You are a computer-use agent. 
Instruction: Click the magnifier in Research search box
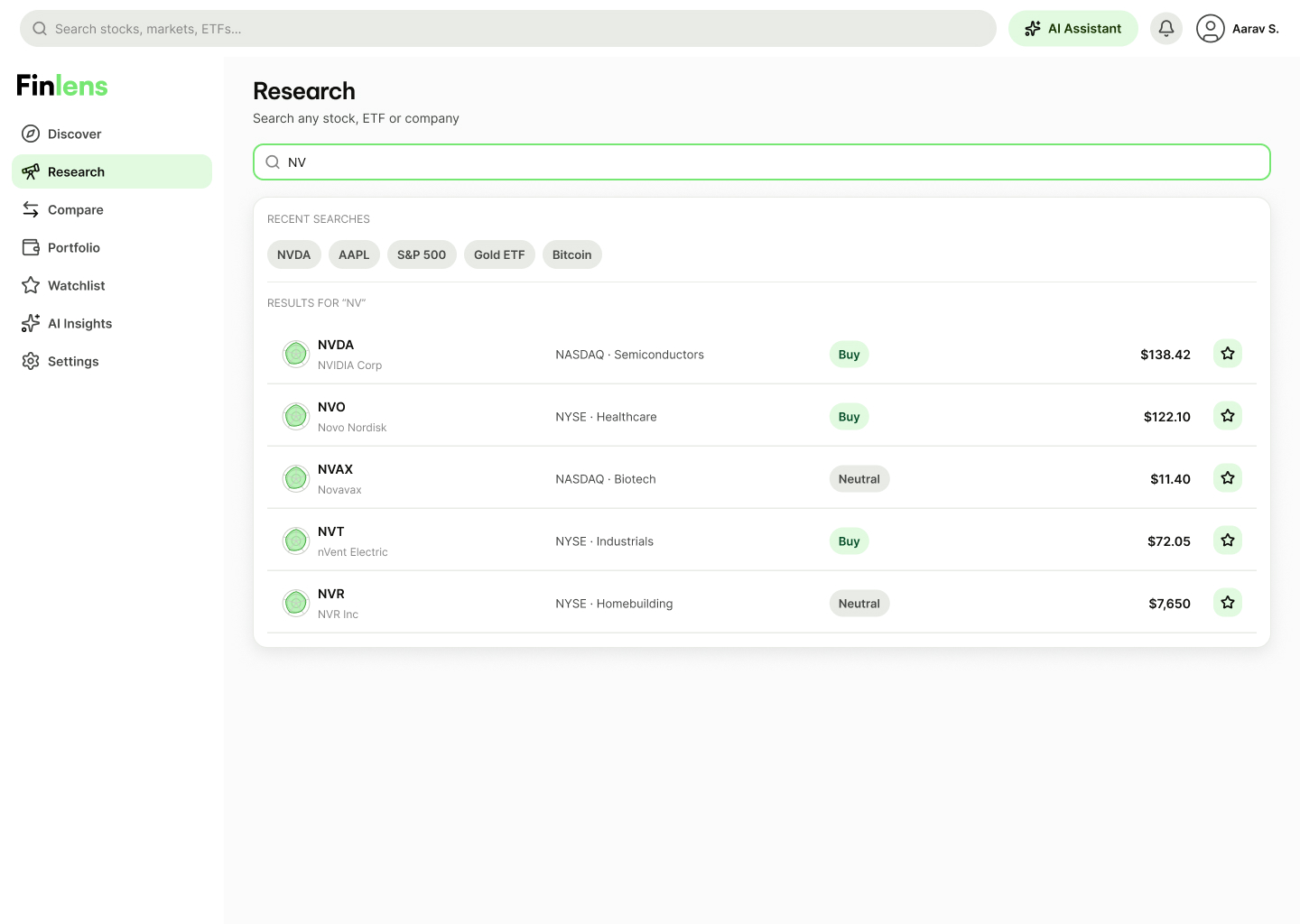[x=273, y=162]
